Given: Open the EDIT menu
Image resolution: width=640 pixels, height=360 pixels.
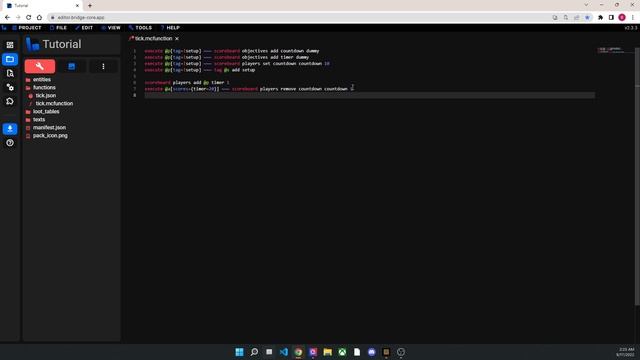Looking at the screenshot, I should (84, 28).
